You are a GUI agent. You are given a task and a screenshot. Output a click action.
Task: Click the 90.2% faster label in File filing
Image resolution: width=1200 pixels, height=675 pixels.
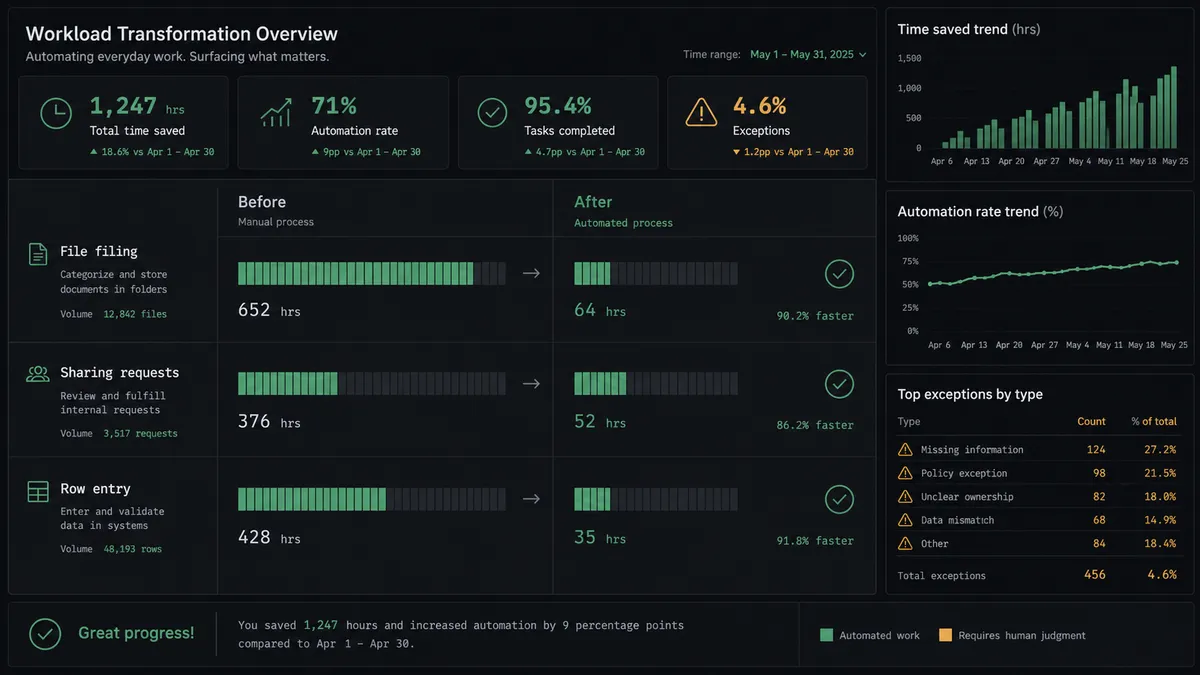pyautogui.click(x=815, y=316)
